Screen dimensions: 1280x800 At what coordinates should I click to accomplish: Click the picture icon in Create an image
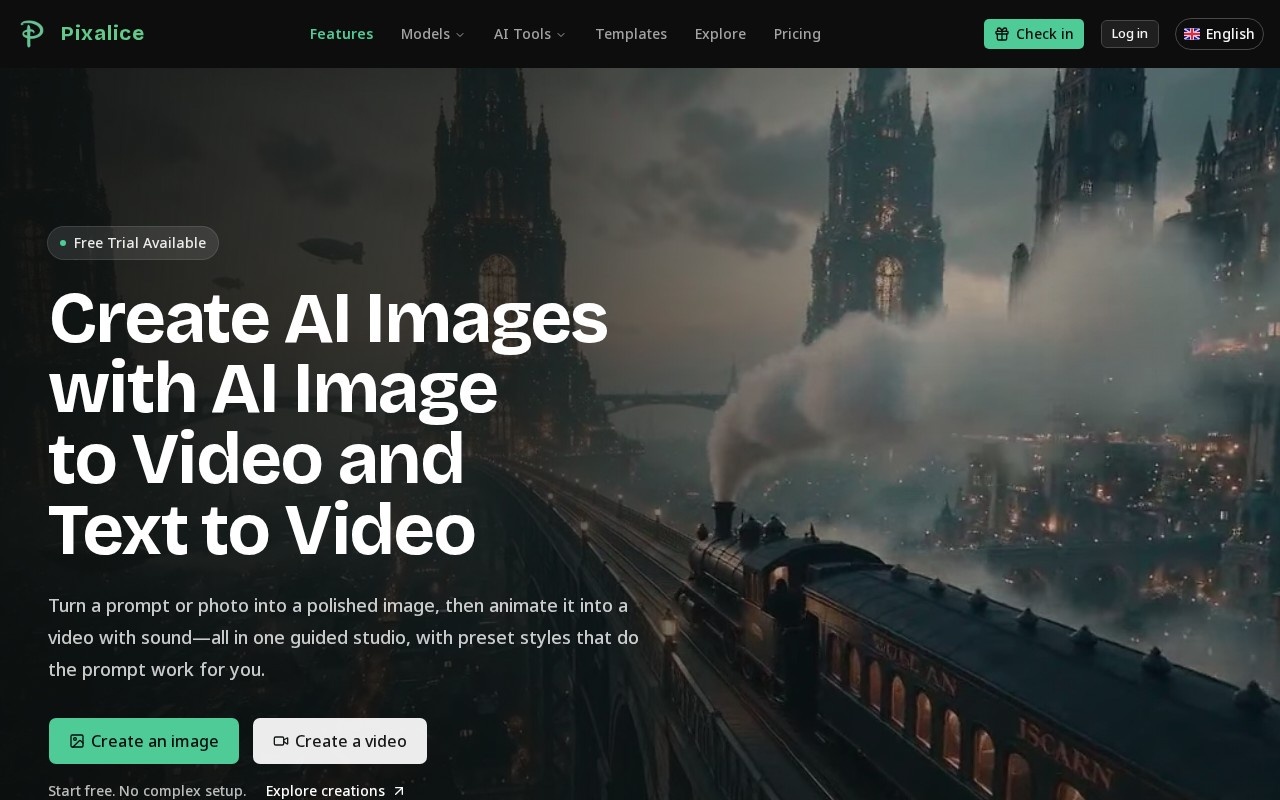click(77, 741)
